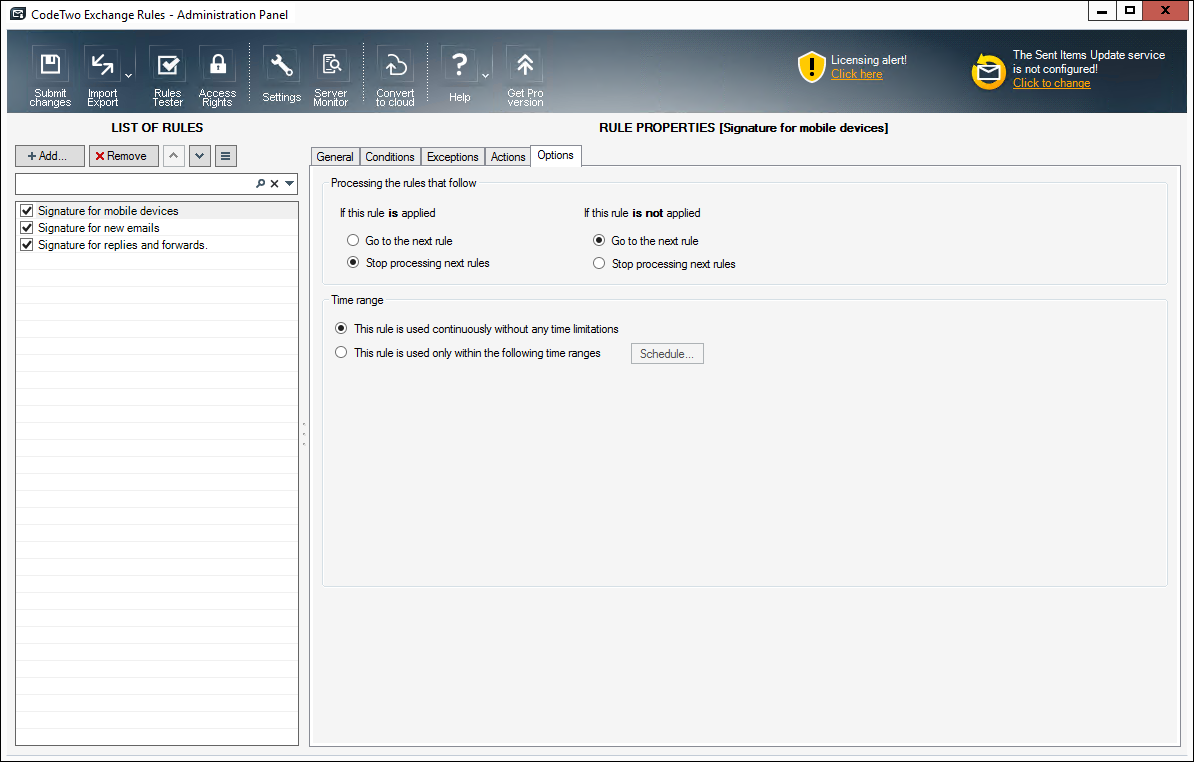The width and height of the screenshot is (1194, 762).
Task: Select 'Stop processing next rules' if applied
Action: (x=353, y=263)
